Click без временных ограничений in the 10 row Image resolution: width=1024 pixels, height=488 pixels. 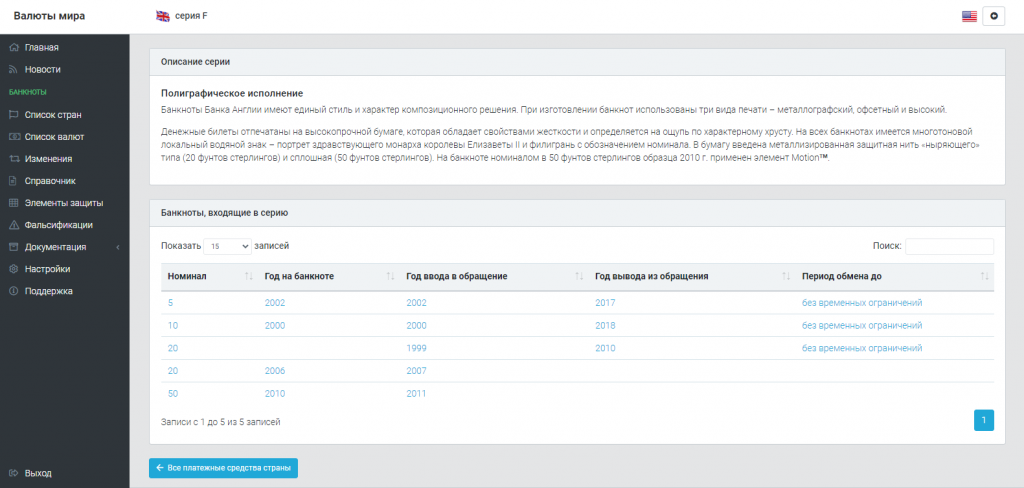(x=862, y=325)
